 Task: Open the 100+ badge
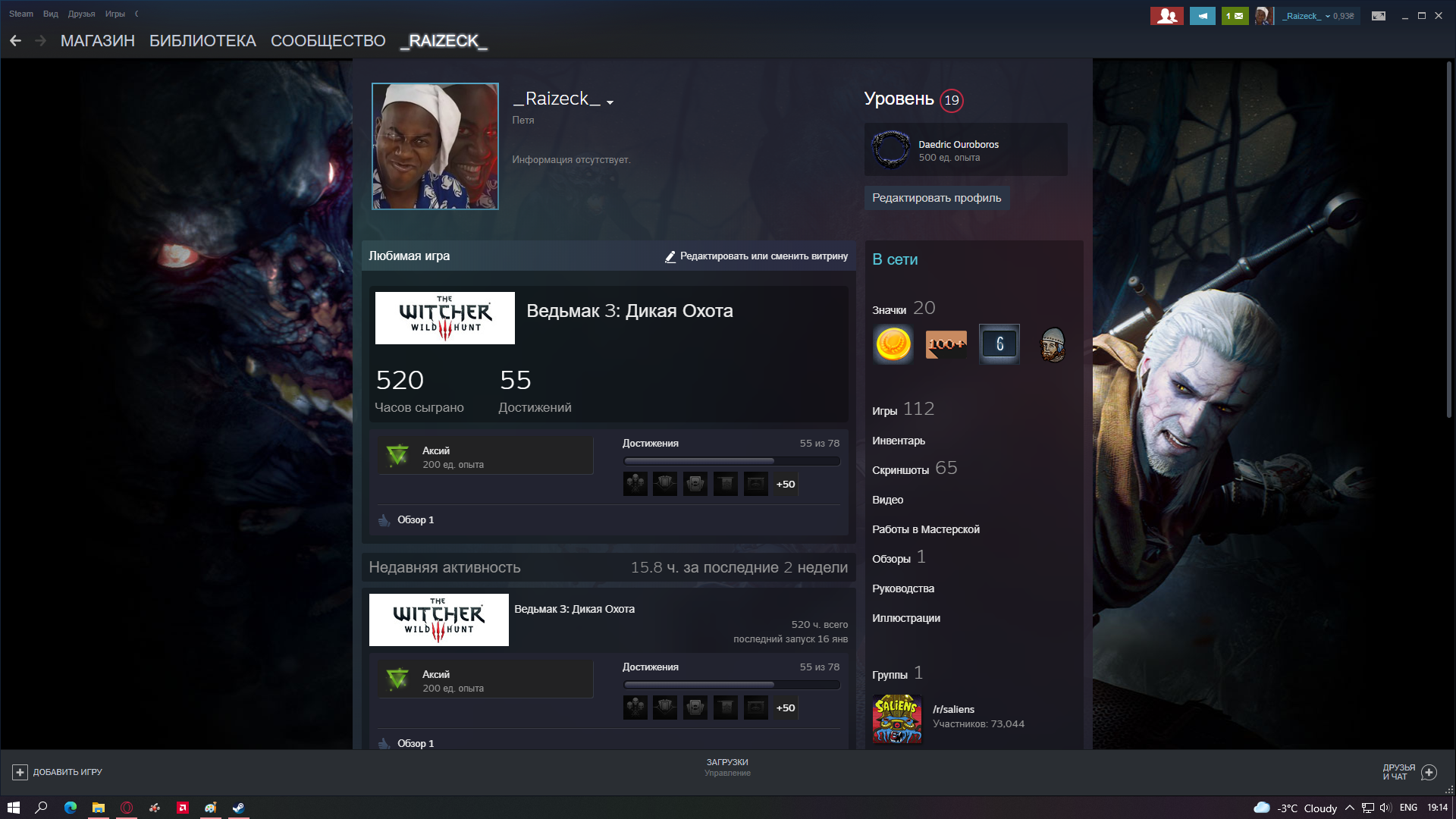pos(946,344)
